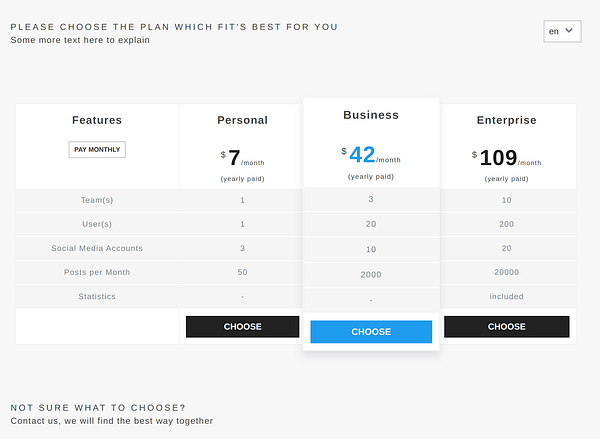Click the 'Not sure what to choose?' heading
This screenshot has height=439, width=600.
click(x=98, y=407)
